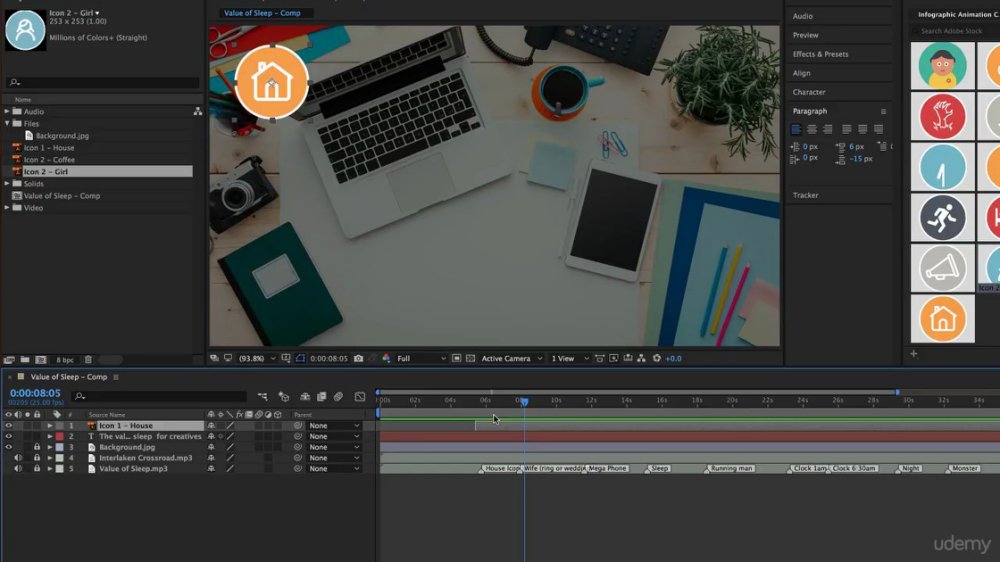Image resolution: width=1000 pixels, height=562 pixels.
Task: Reset exposure icon in viewer footer
Action: point(657,359)
